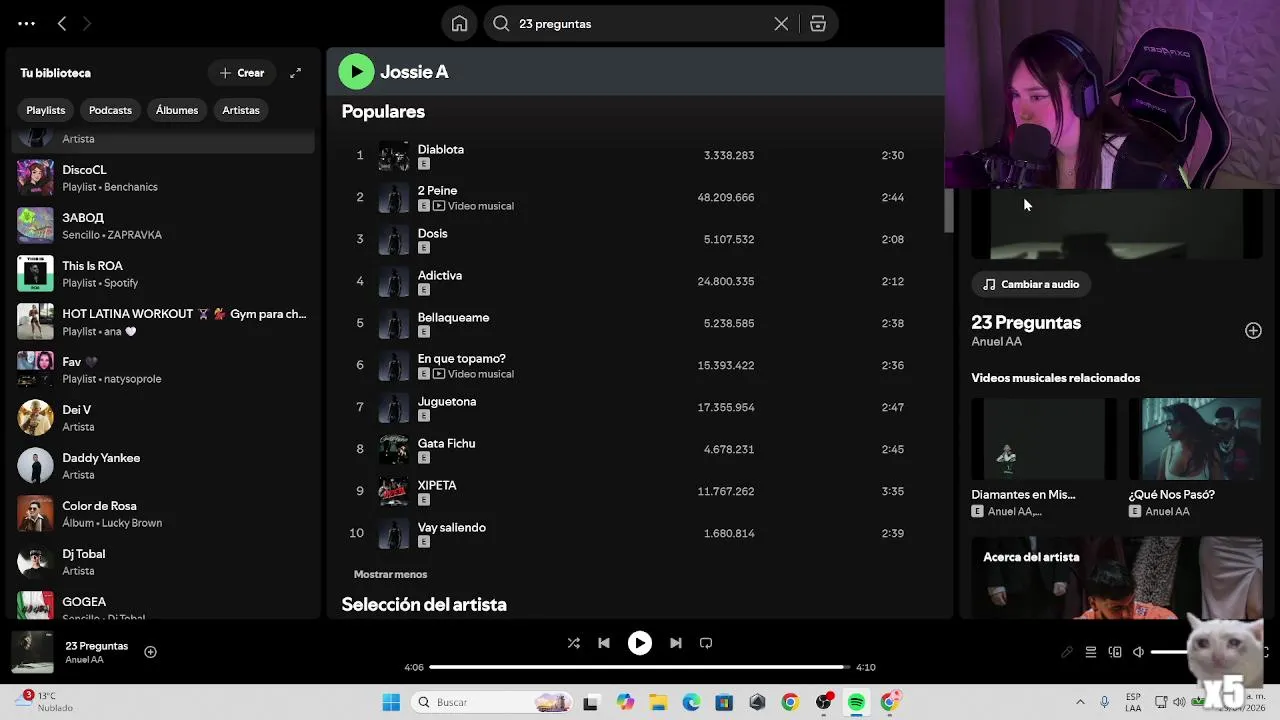Open HOT LATINA WORKOUT playlist
Image resolution: width=1280 pixels, height=720 pixels.
[165, 322]
